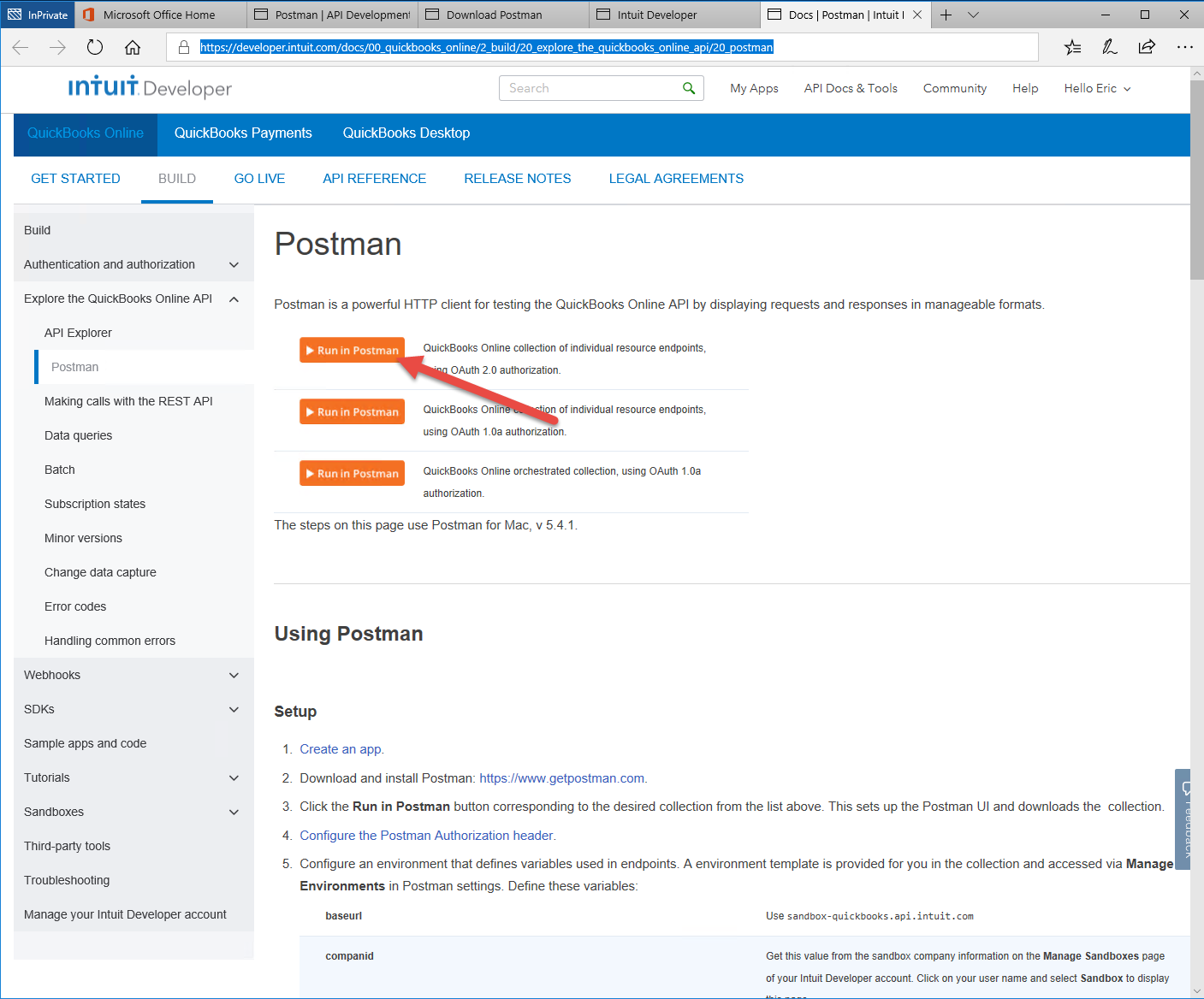This screenshot has width=1204, height=999.
Task: Open the GET STARTED section
Action: [75, 179]
